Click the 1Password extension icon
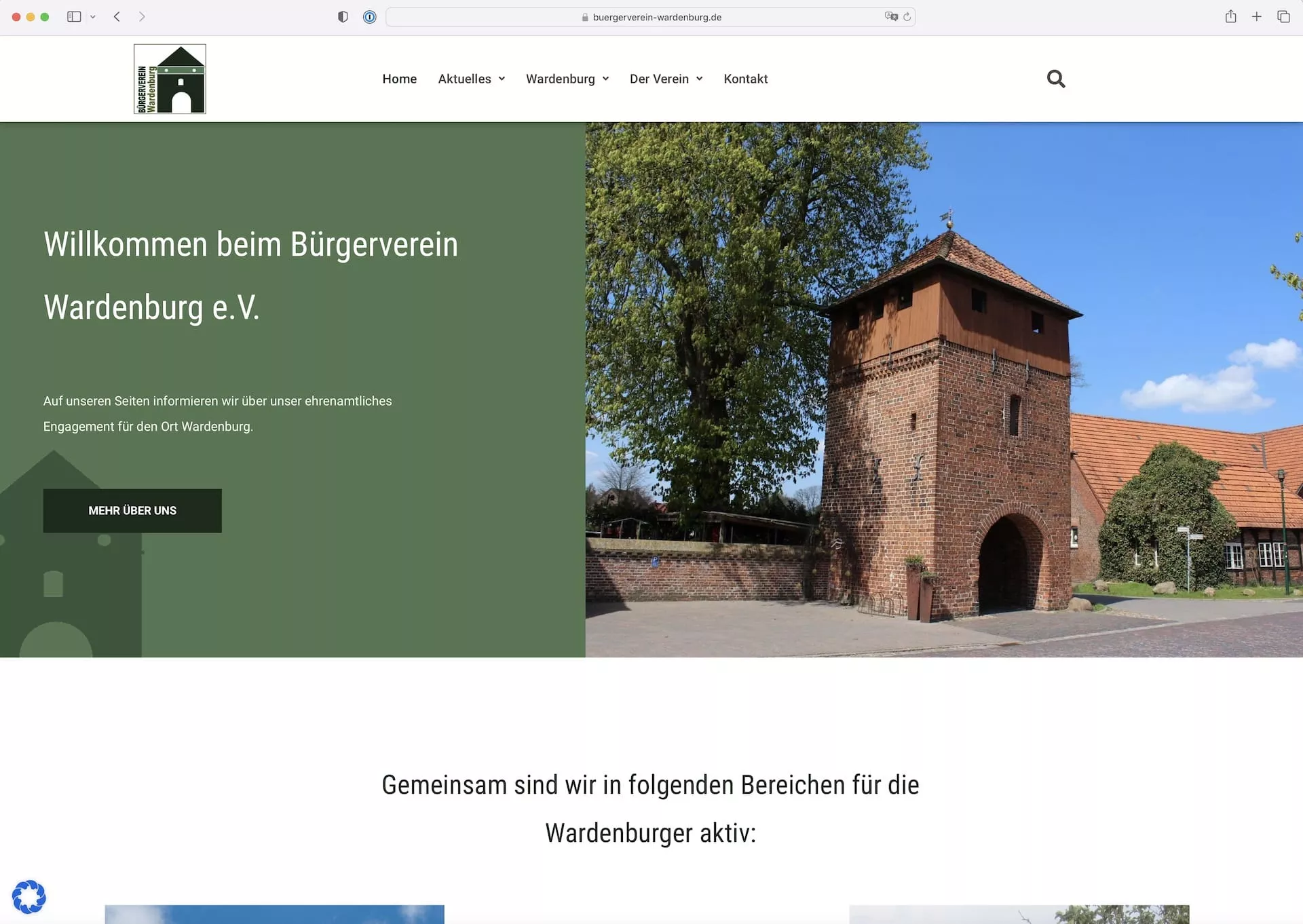 (369, 17)
